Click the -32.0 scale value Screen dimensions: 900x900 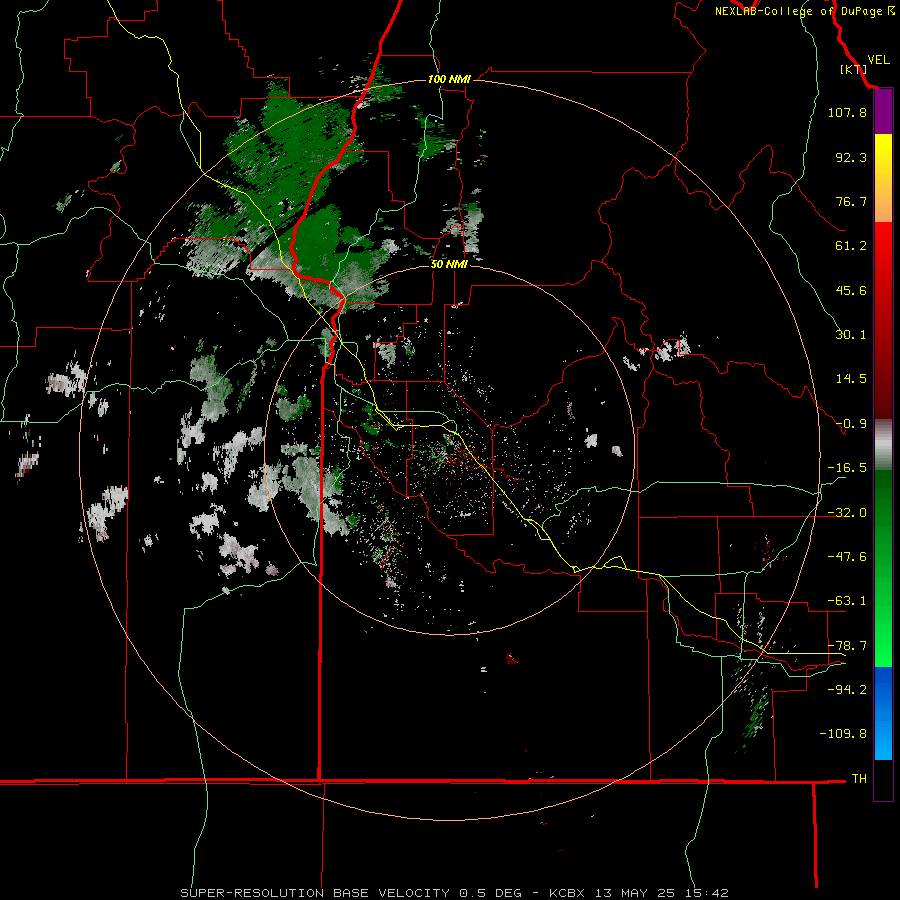847,513
